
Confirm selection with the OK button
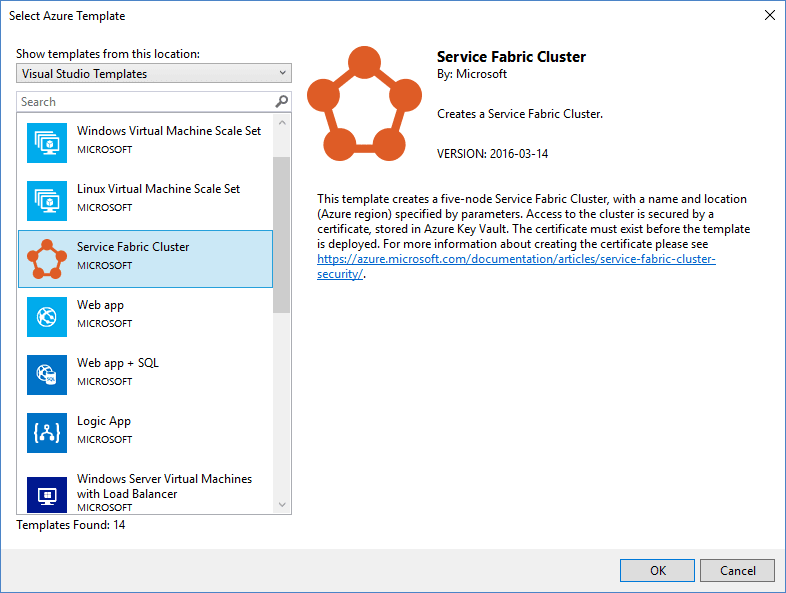[658, 570]
